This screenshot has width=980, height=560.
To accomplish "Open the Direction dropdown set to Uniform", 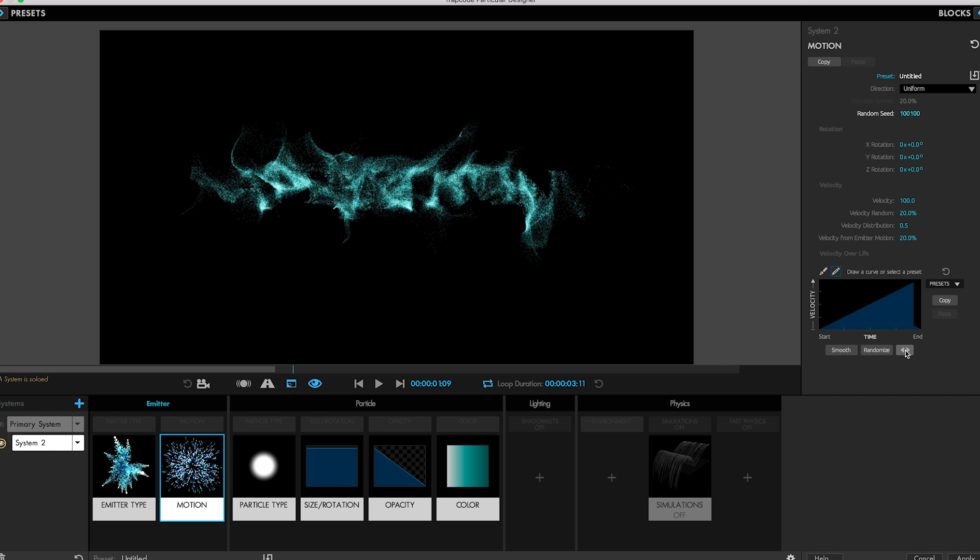I will tap(937, 89).
